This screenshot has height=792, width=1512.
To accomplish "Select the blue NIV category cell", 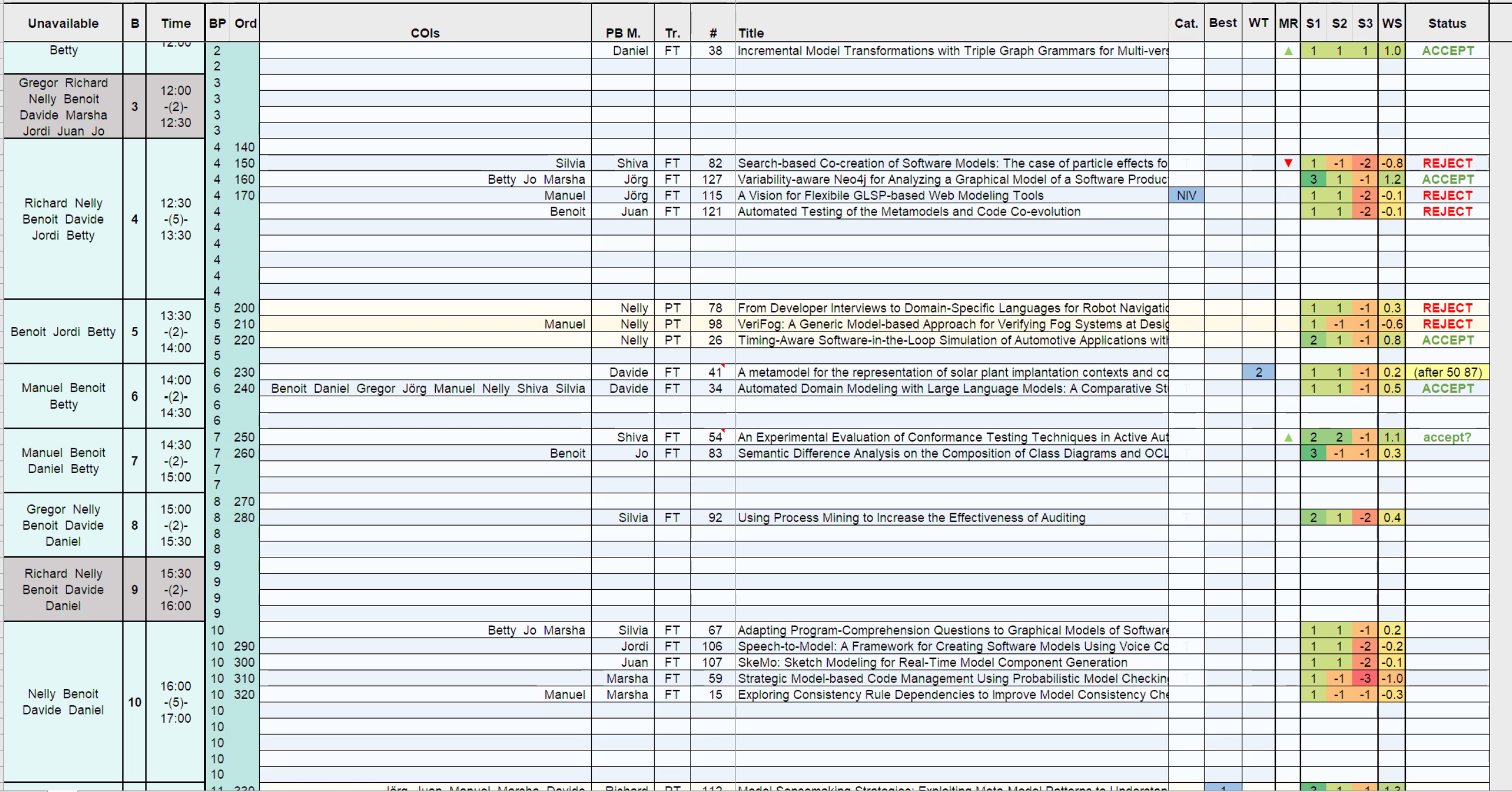I will pos(1186,195).
